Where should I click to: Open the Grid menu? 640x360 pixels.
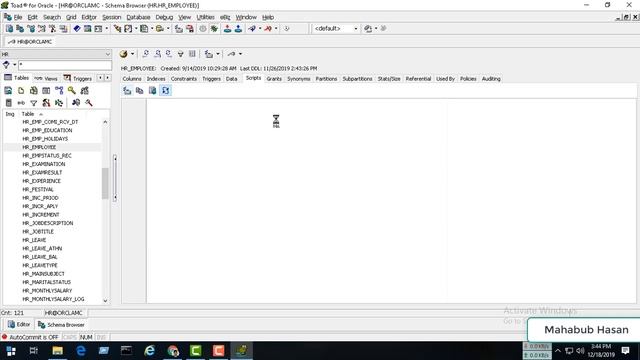tap(71, 17)
